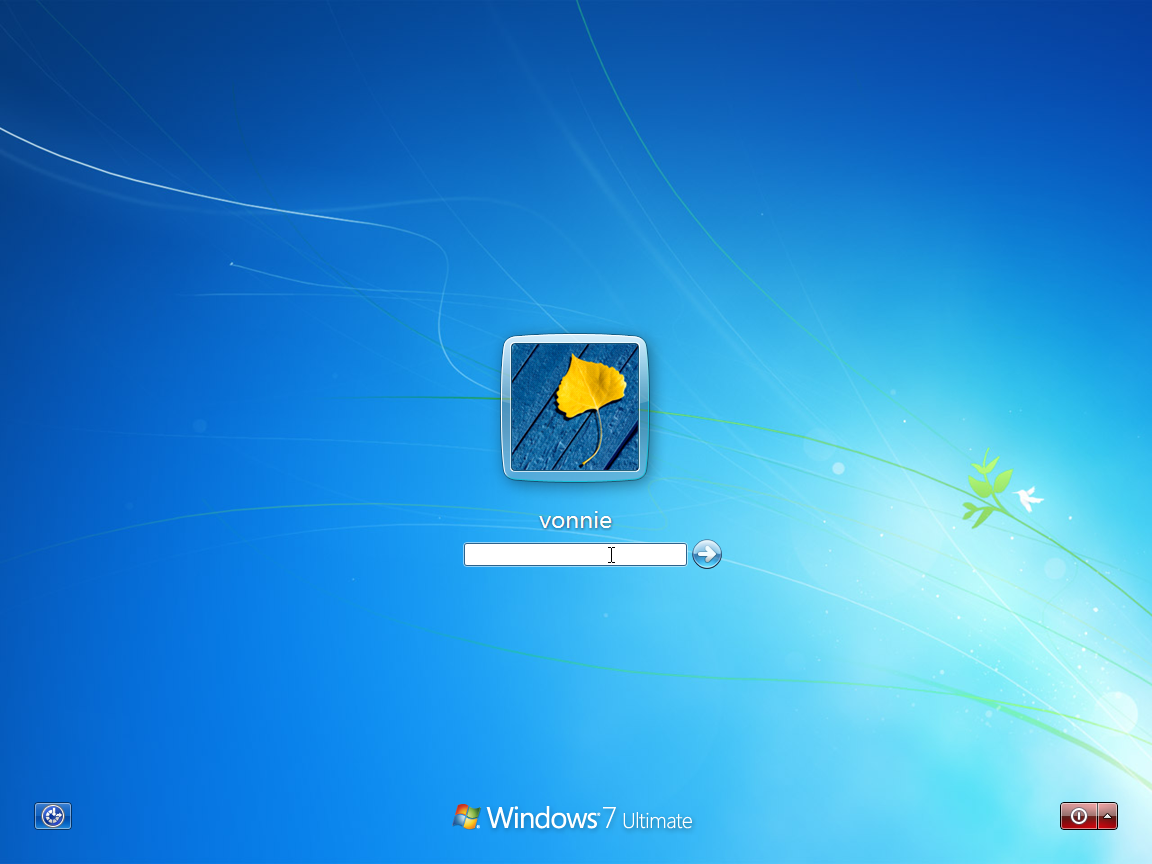Click the yellow leaf in the user tile
The width and height of the screenshot is (1152, 864).
click(590, 387)
